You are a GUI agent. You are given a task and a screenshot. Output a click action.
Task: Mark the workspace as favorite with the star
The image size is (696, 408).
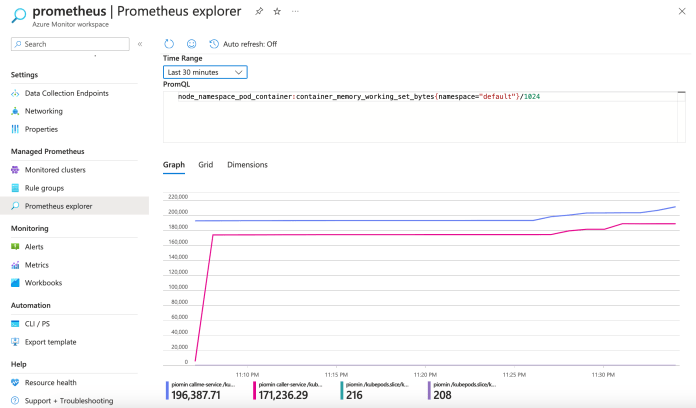tap(277, 12)
